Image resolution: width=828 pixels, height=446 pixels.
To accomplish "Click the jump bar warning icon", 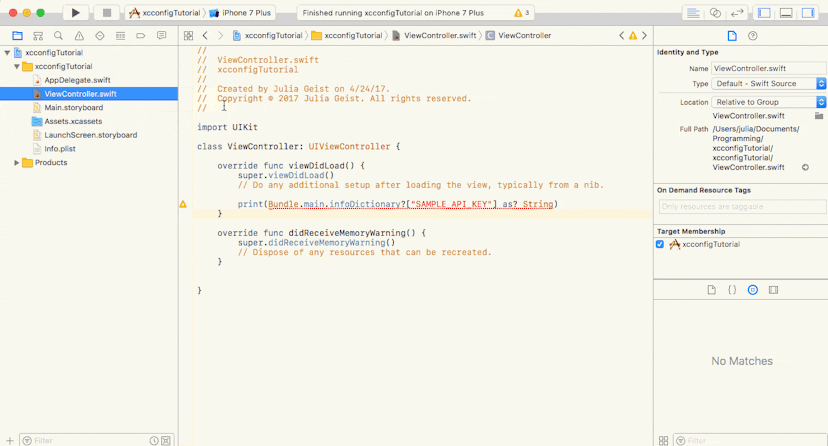I will click(x=633, y=35).
